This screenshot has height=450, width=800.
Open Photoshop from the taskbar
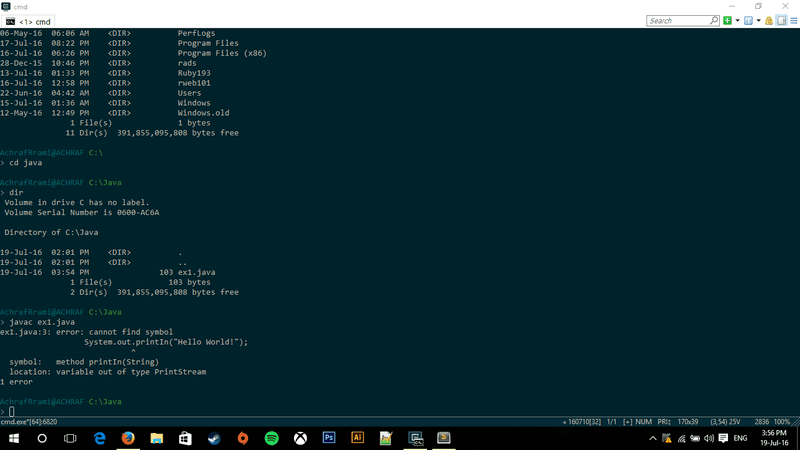coord(329,438)
